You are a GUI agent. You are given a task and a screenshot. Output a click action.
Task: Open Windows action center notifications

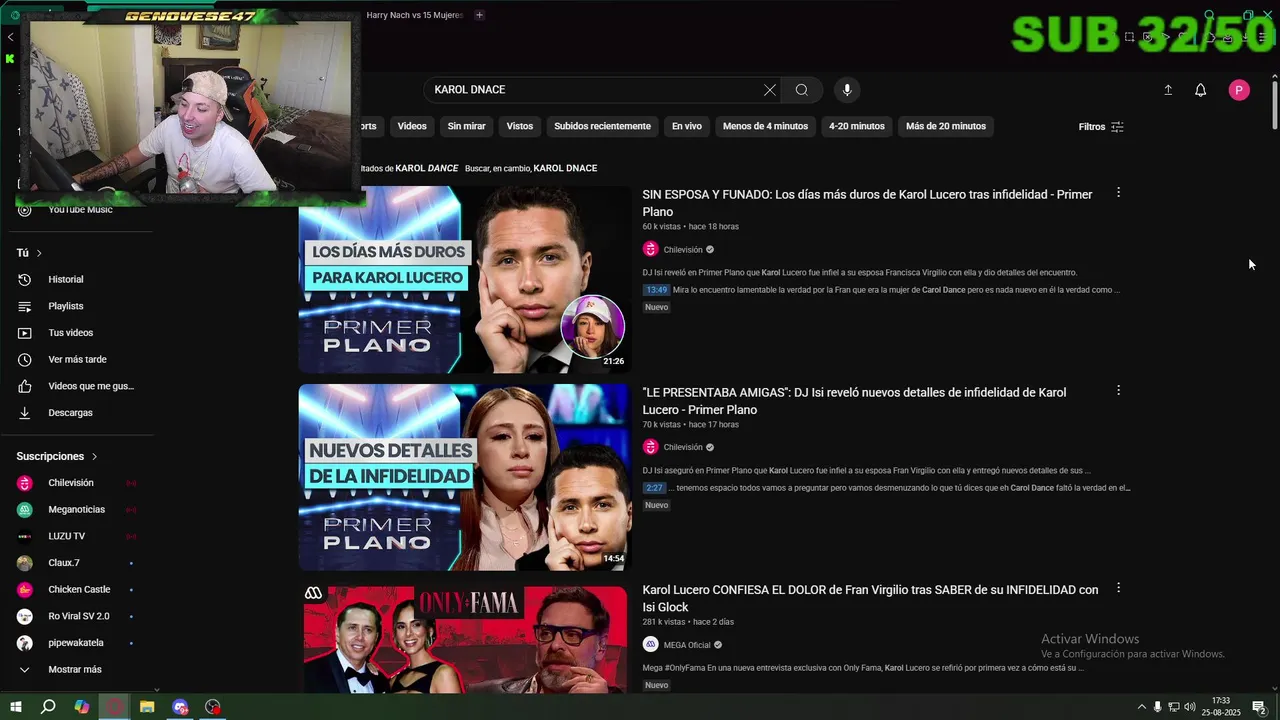tap(1260, 707)
